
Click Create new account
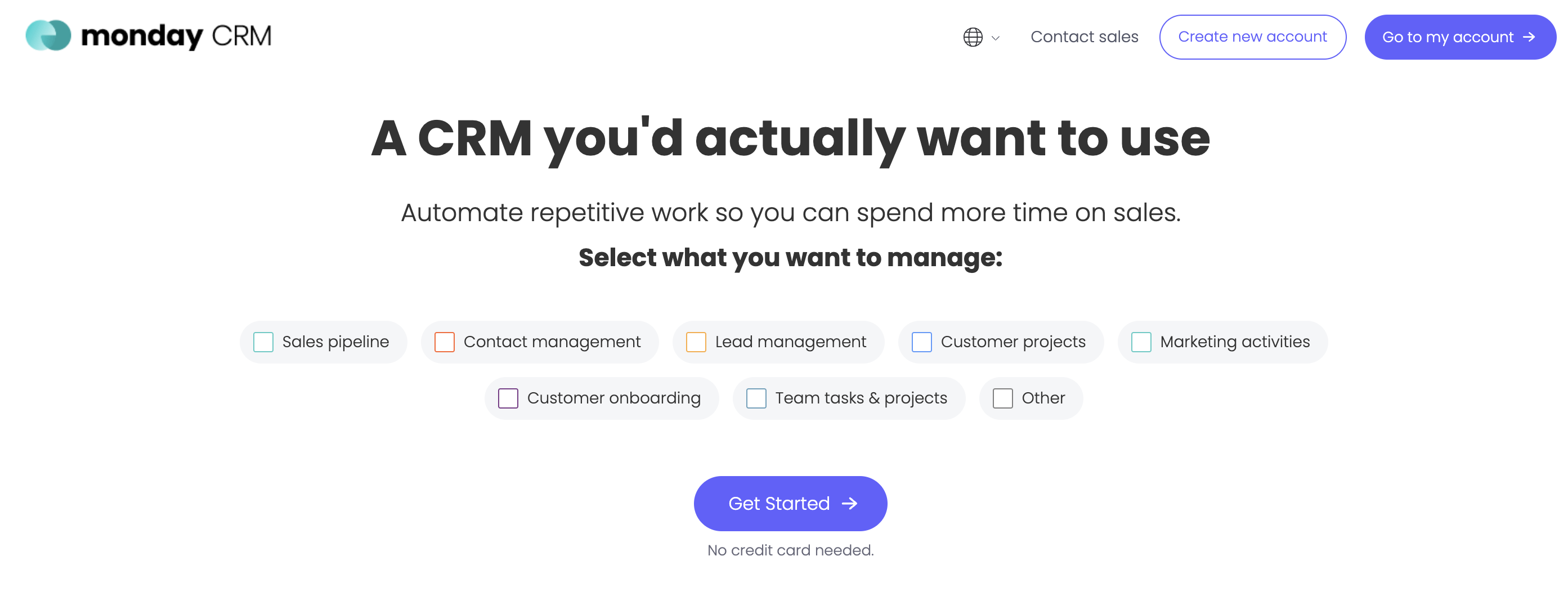click(1252, 37)
